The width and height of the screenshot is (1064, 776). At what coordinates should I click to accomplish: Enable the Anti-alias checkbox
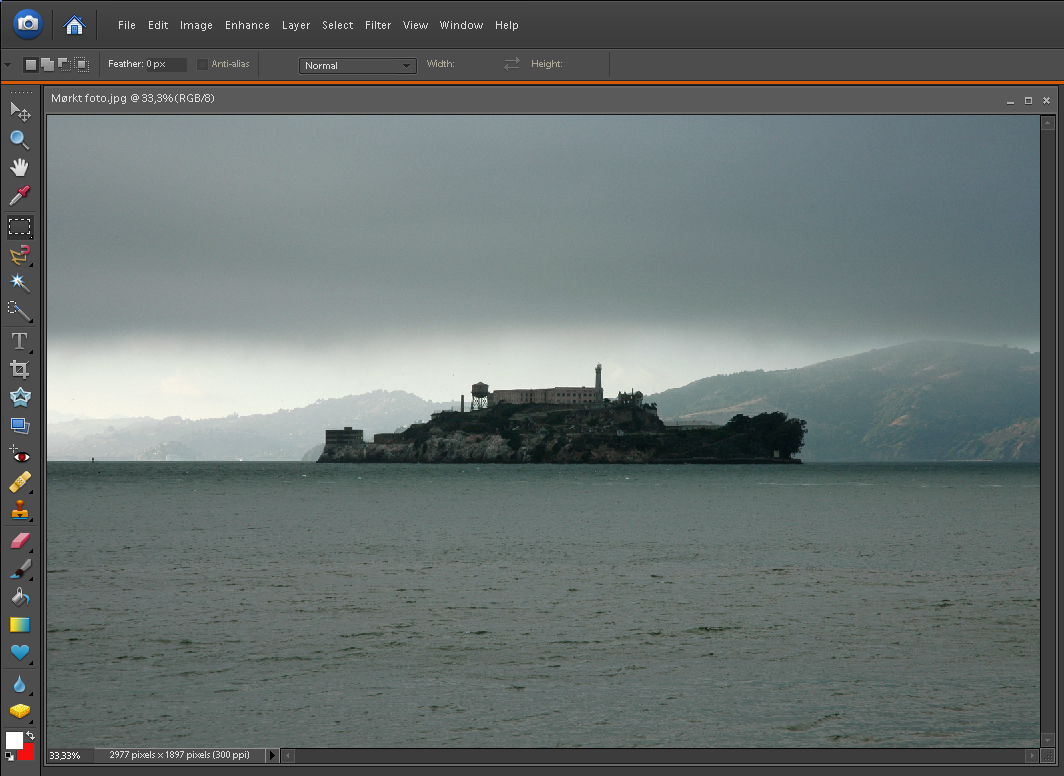(x=202, y=64)
